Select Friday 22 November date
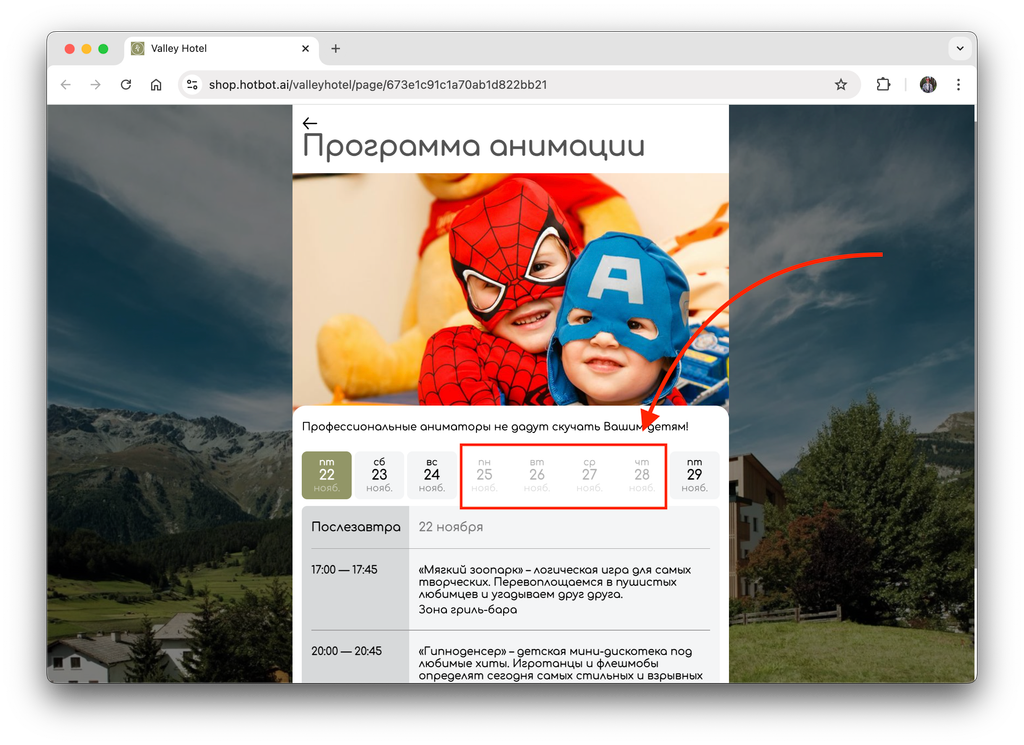 click(x=327, y=475)
